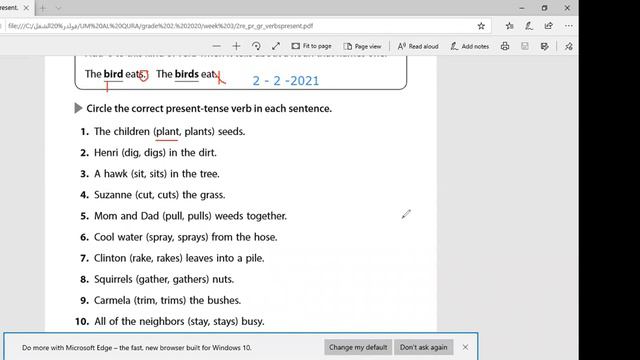Click the Save icon in PDF toolbar
Viewport: 640px width, 360px height.
(525, 46)
